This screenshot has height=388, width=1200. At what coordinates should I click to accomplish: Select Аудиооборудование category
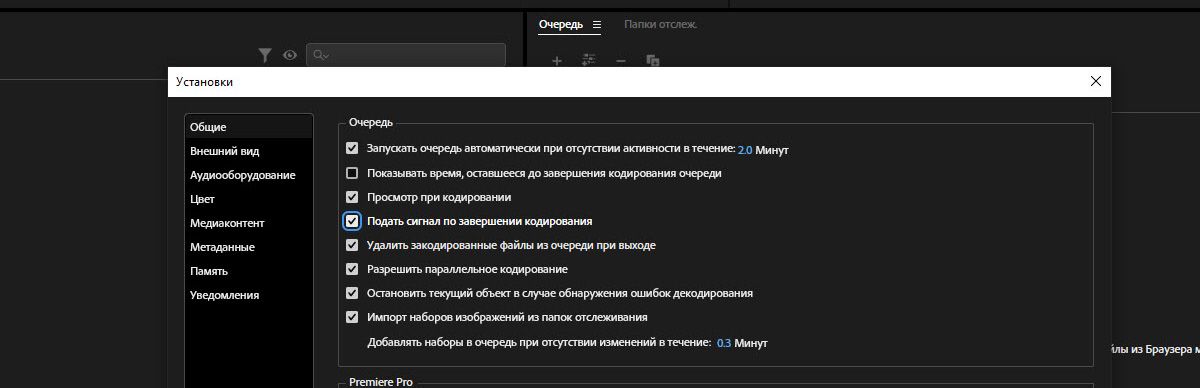tap(249, 175)
